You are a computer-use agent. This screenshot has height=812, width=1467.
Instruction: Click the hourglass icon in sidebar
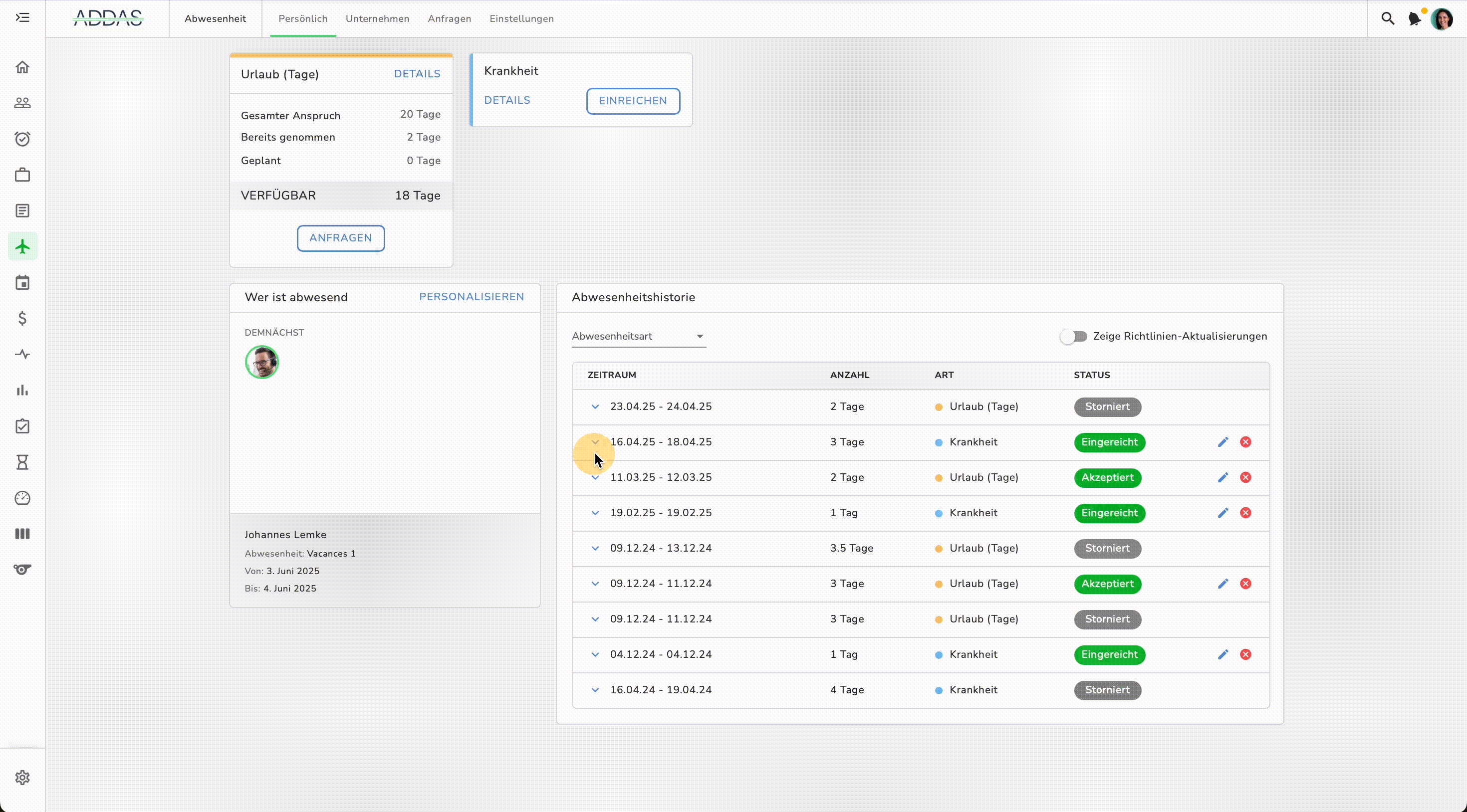(22, 462)
